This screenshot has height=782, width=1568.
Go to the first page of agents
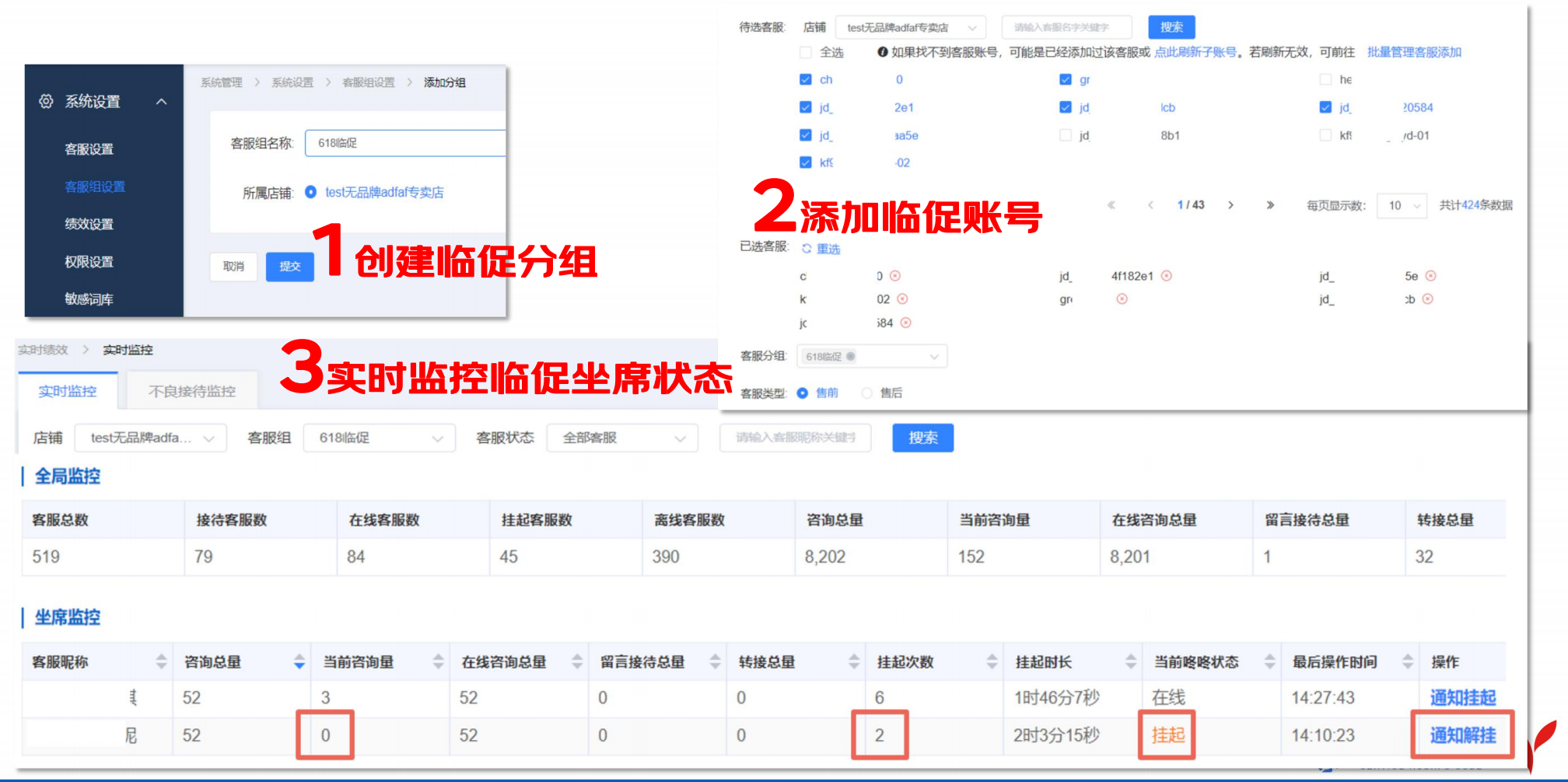[x=1111, y=205]
